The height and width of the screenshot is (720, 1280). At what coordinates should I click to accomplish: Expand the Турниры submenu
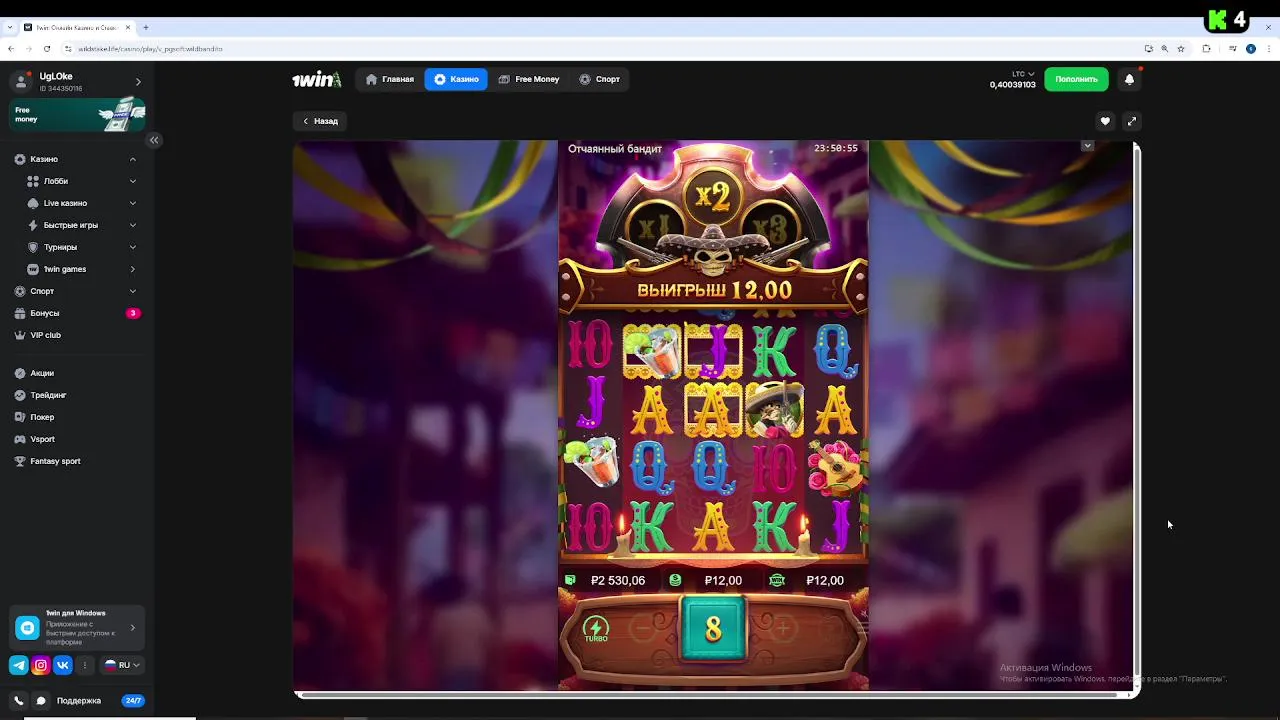tap(133, 247)
